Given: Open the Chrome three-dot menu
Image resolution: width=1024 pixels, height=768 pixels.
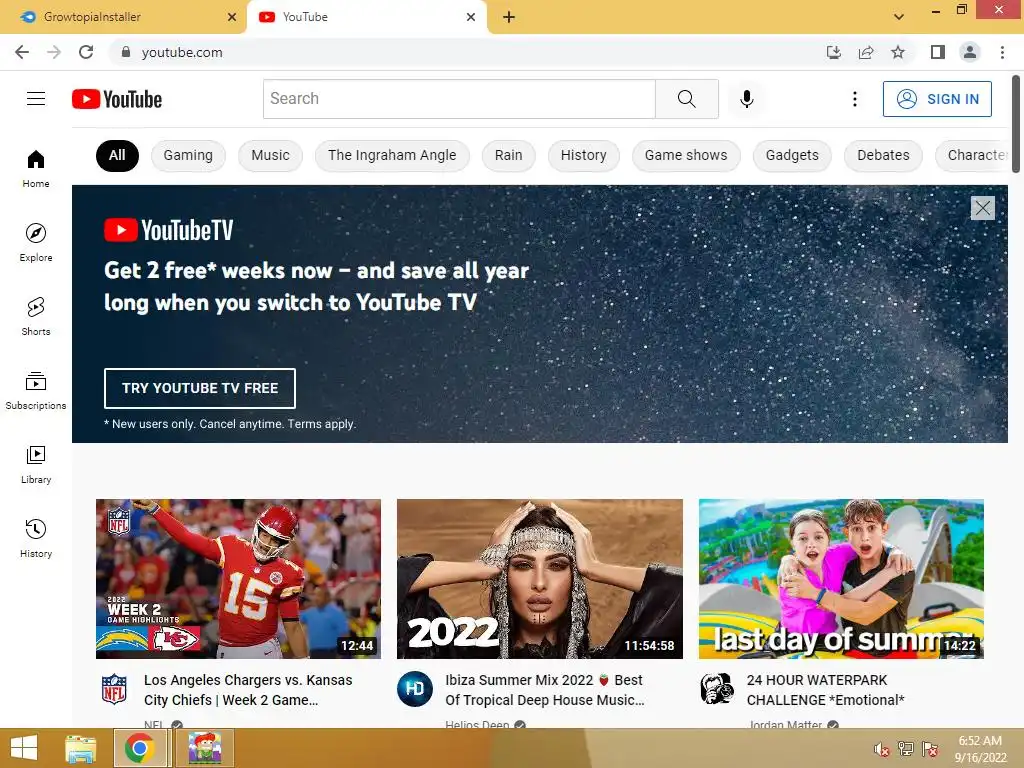Looking at the screenshot, I should coord(1002,52).
